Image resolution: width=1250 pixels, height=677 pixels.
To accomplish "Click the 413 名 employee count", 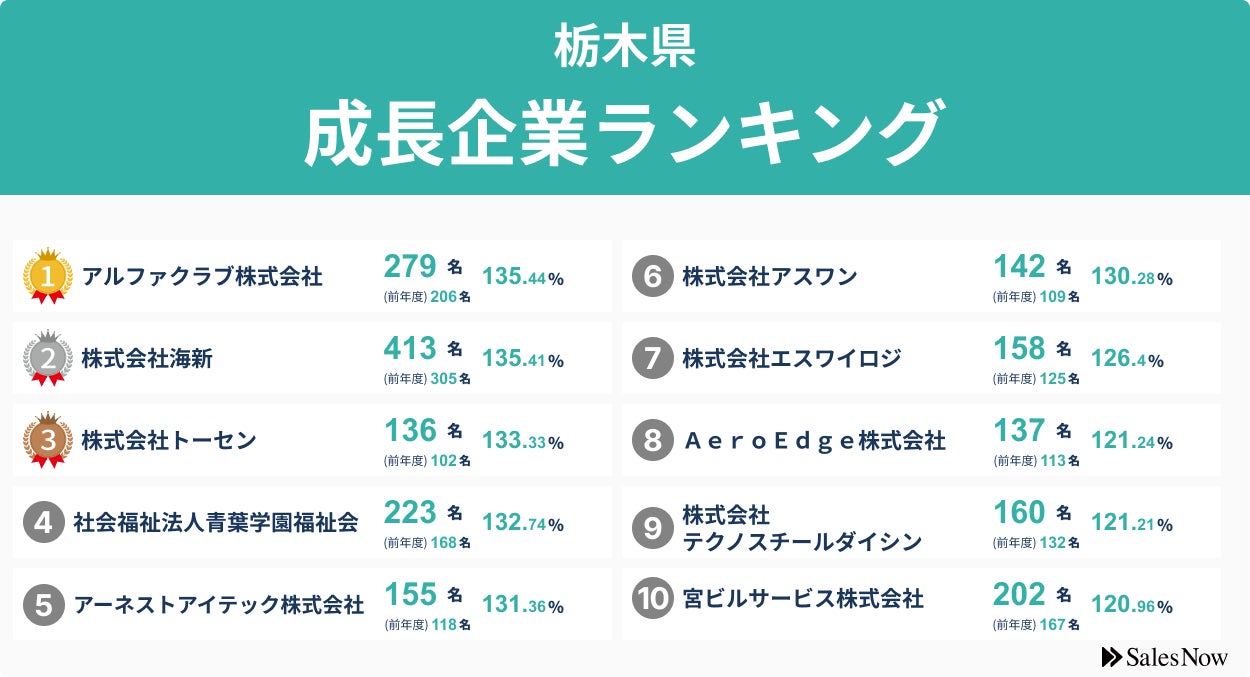I will pos(424,348).
